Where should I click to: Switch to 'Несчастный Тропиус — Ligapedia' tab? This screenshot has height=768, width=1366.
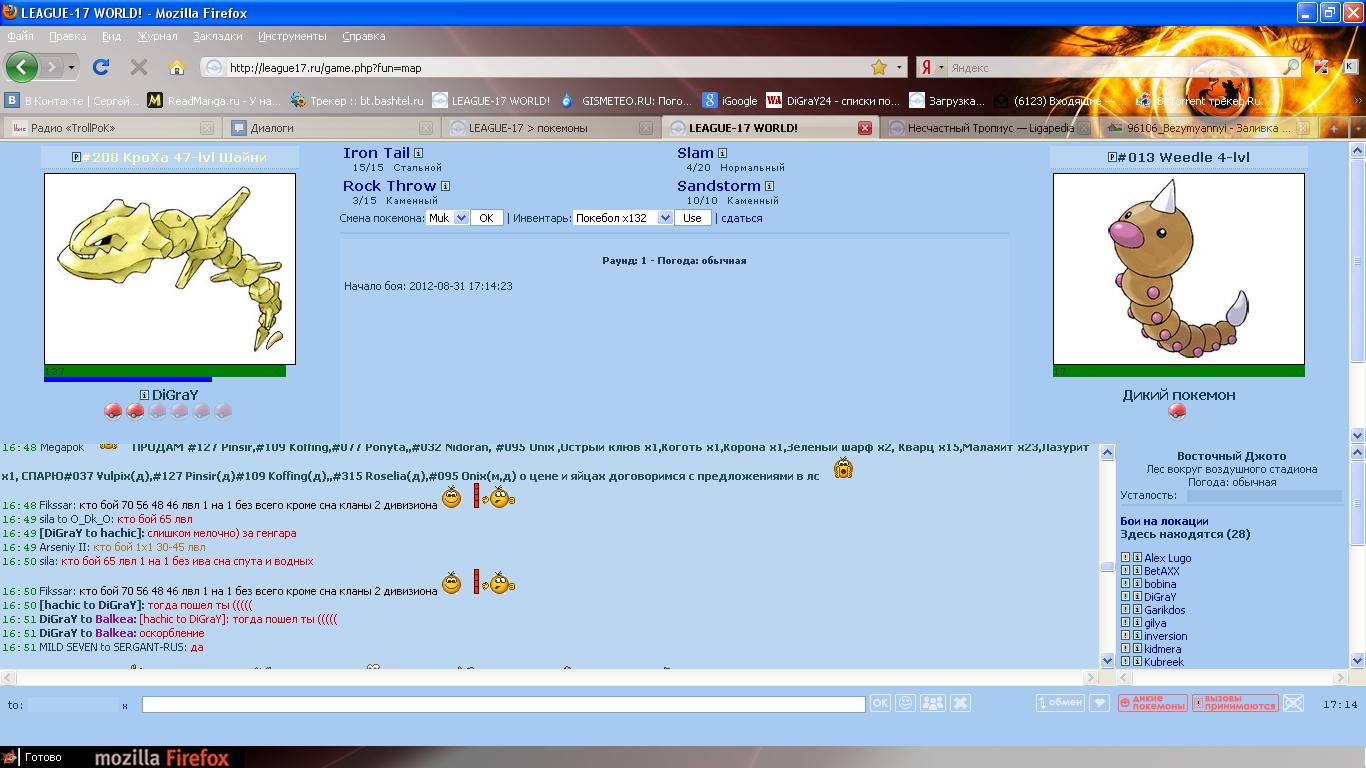988,128
